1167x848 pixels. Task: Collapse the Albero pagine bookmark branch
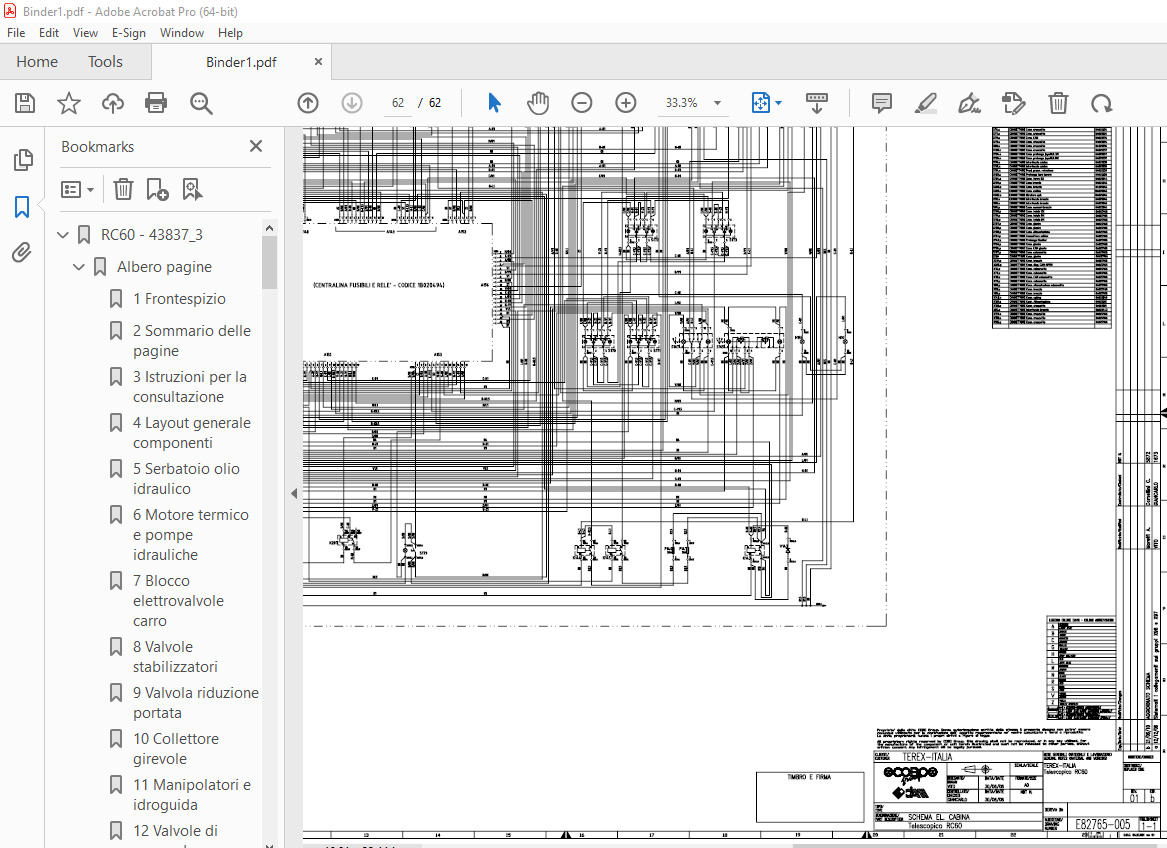pos(79,267)
